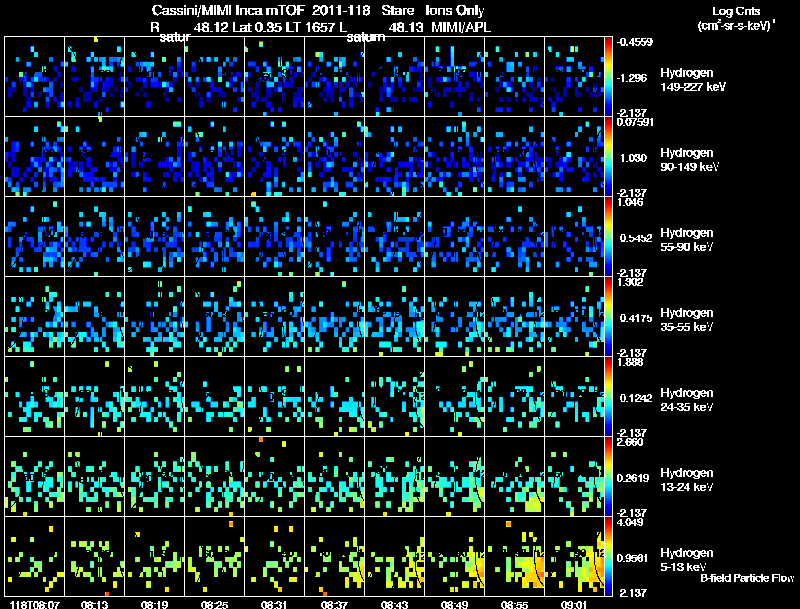Click the '0.07591' colorbar value

tap(635, 122)
